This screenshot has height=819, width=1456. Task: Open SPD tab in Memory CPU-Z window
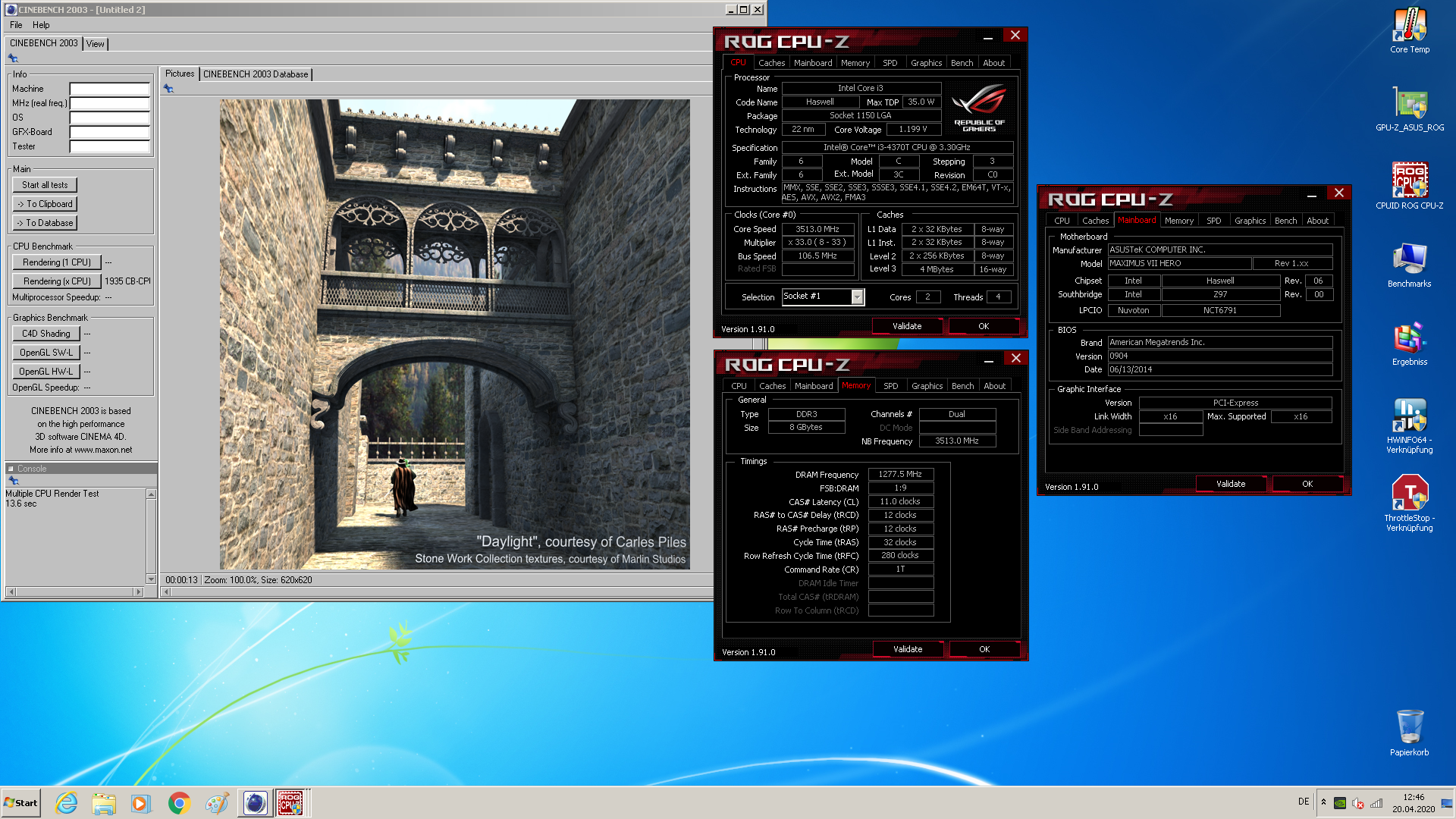890,386
